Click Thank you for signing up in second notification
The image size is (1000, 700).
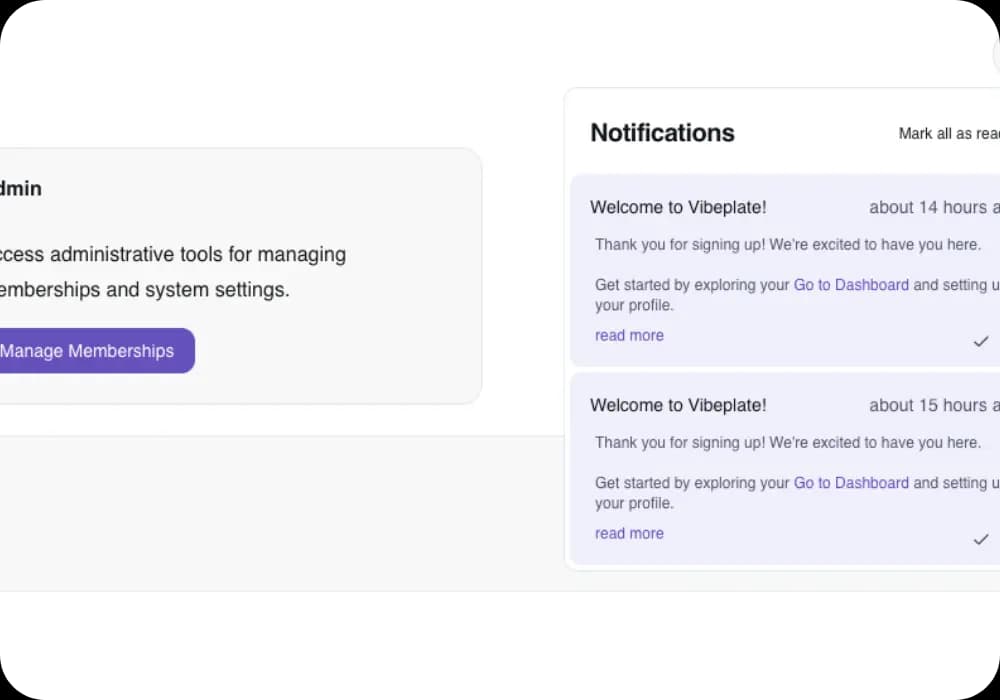788,442
